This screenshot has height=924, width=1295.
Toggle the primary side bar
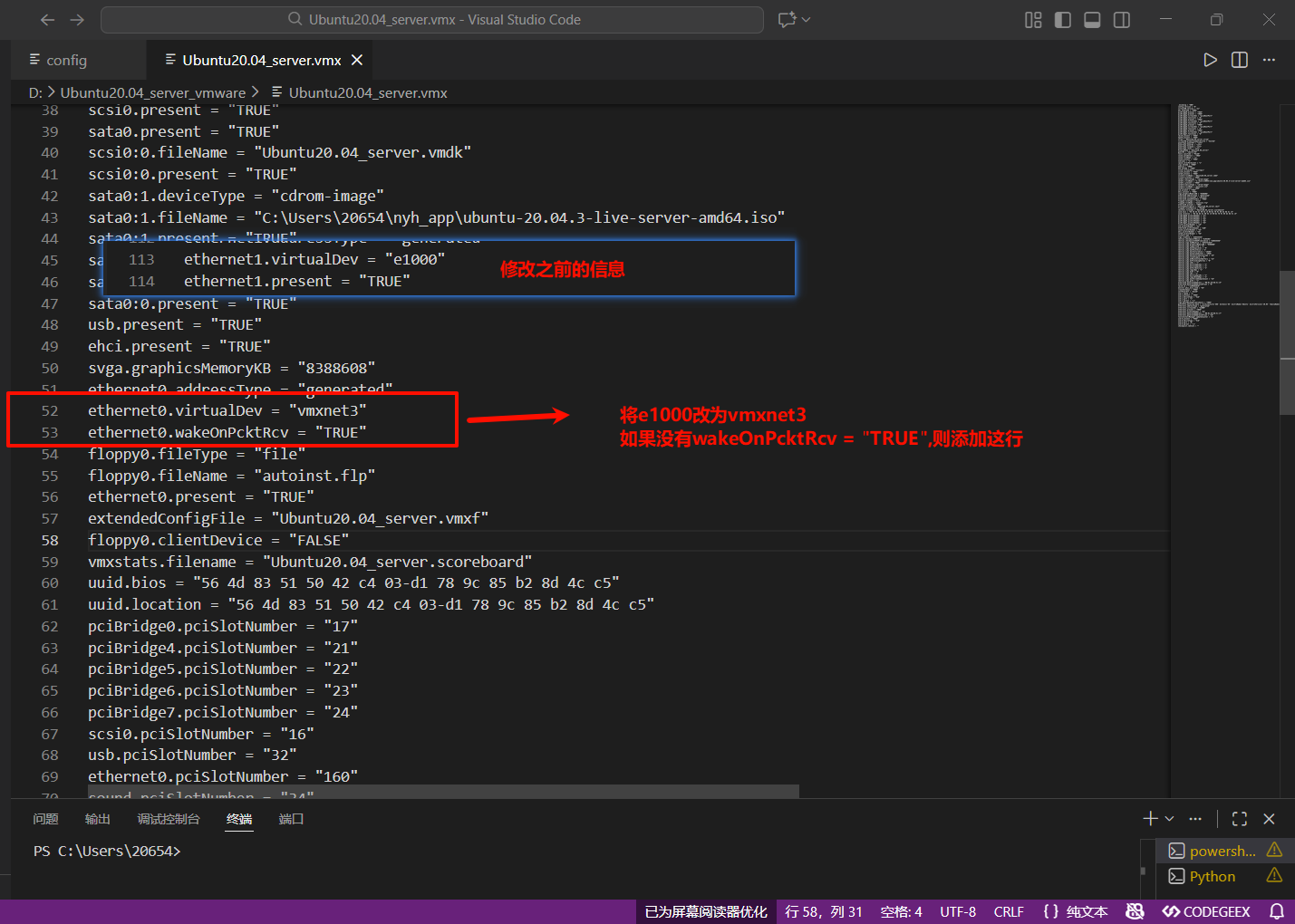(x=1063, y=19)
